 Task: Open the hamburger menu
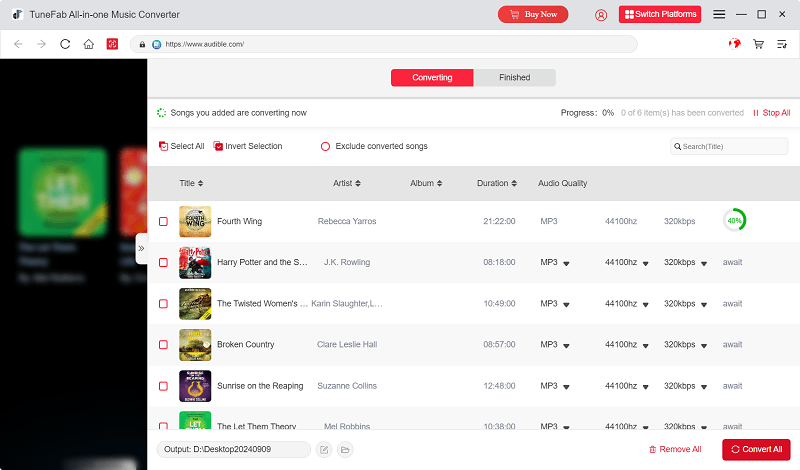point(719,14)
